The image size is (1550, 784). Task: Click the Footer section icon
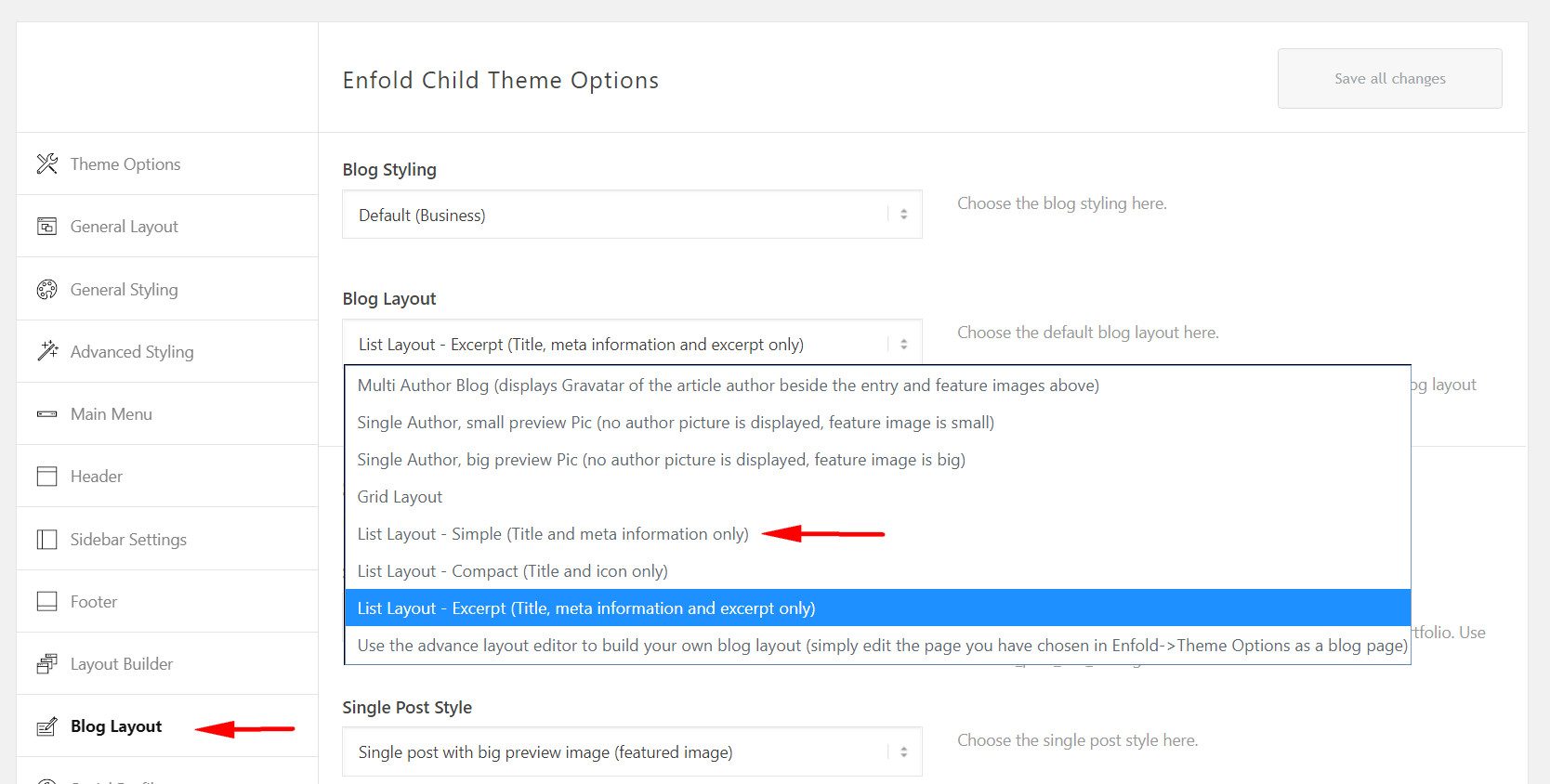point(47,602)
